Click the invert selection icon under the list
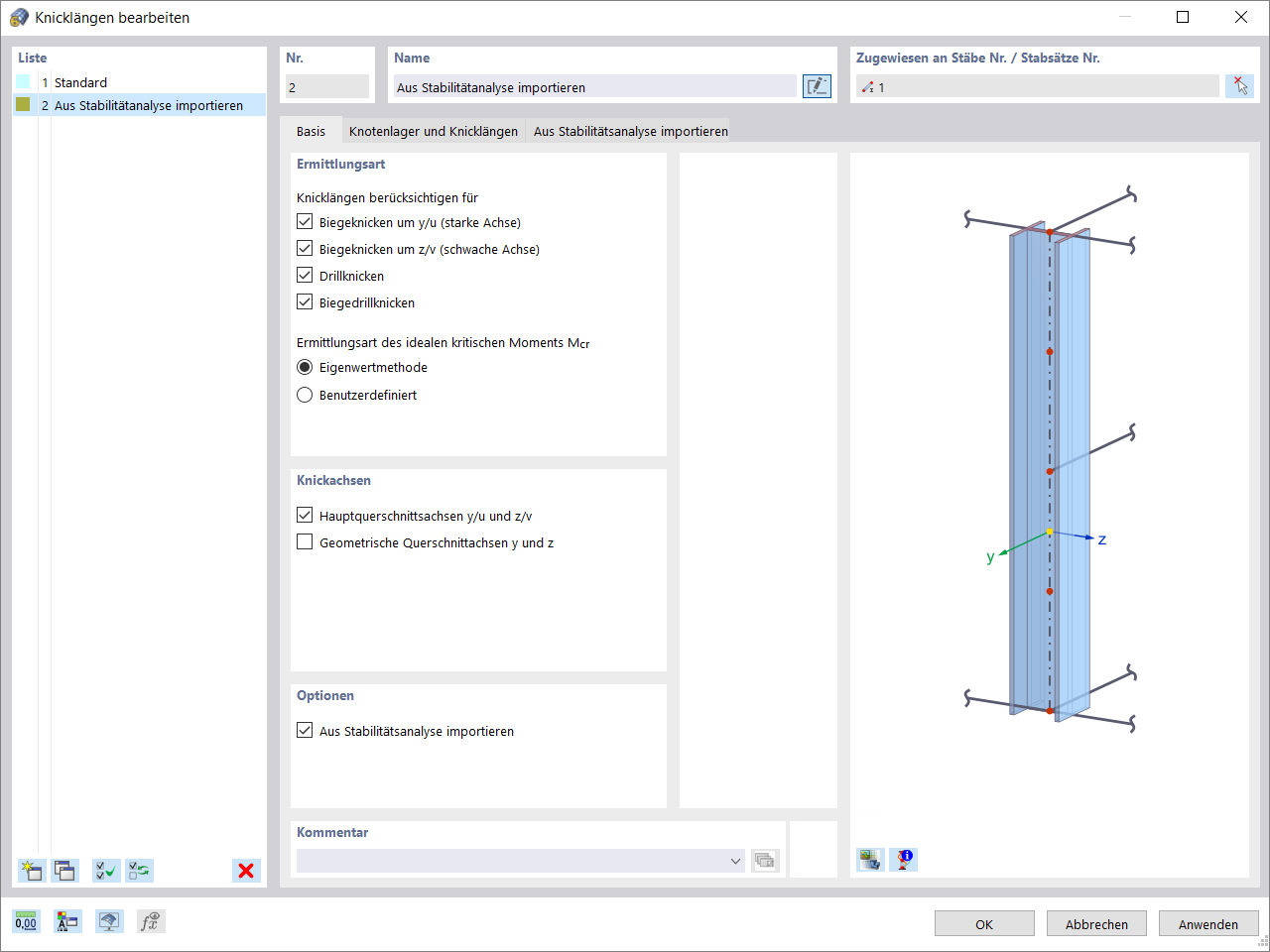Viewport: 1270px width, 952px height. (139, 871)
